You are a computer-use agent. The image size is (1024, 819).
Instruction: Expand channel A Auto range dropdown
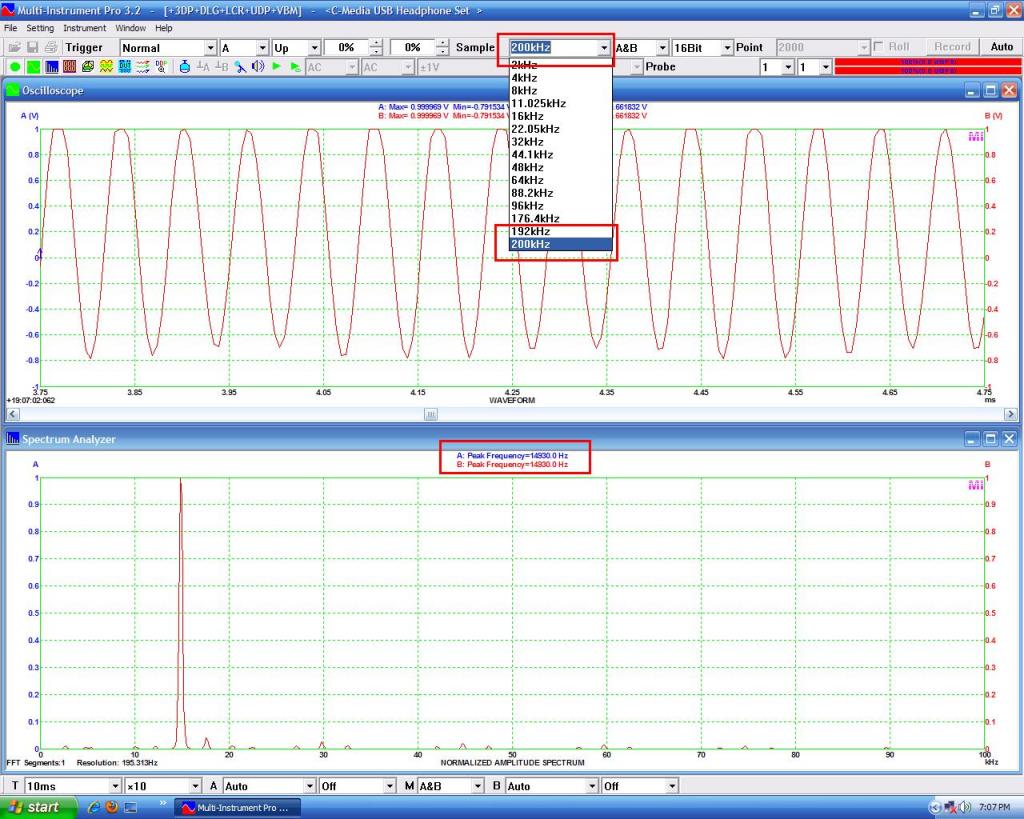310,786
